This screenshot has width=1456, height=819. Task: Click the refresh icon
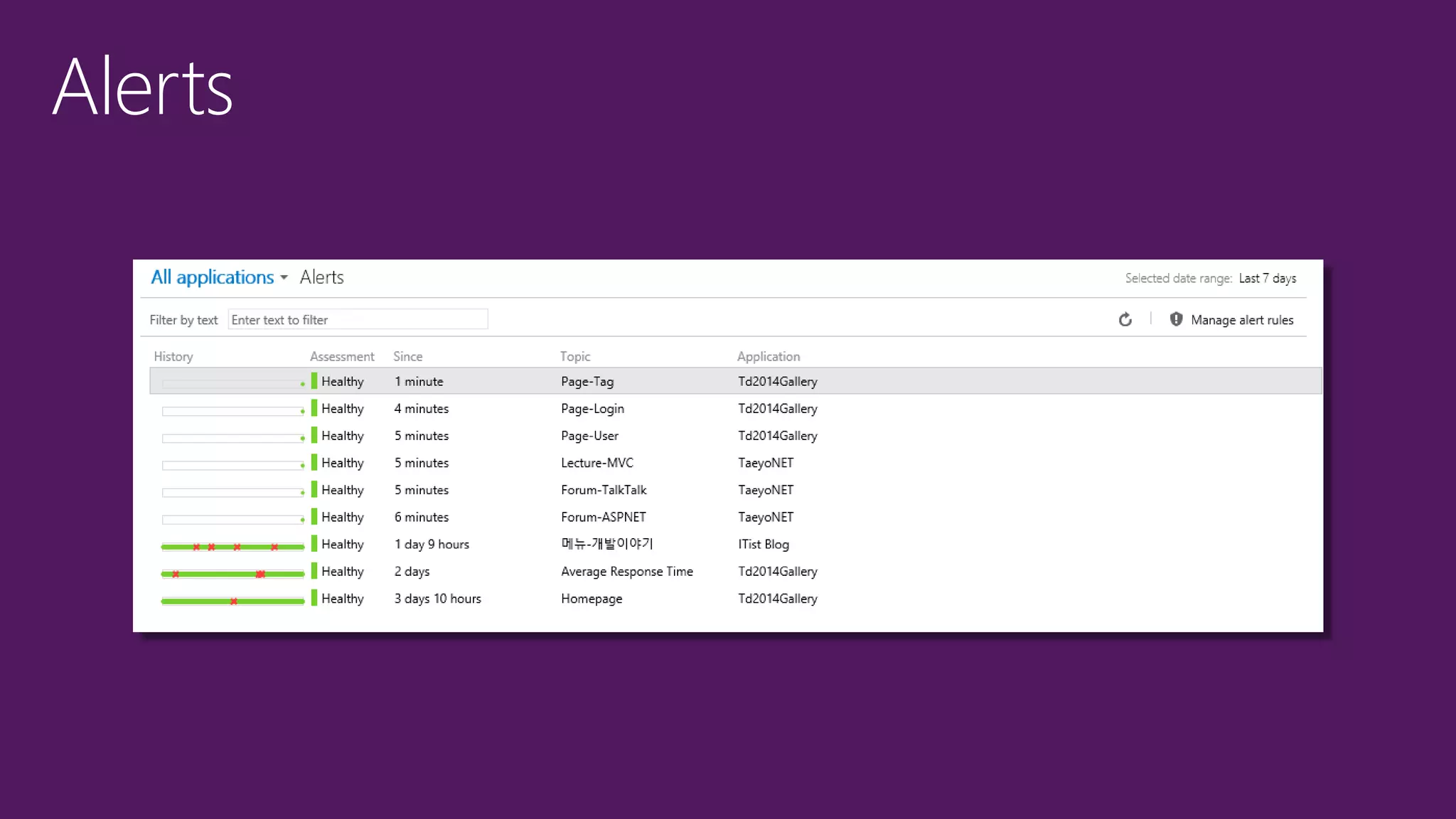(x=1125, y=320)
